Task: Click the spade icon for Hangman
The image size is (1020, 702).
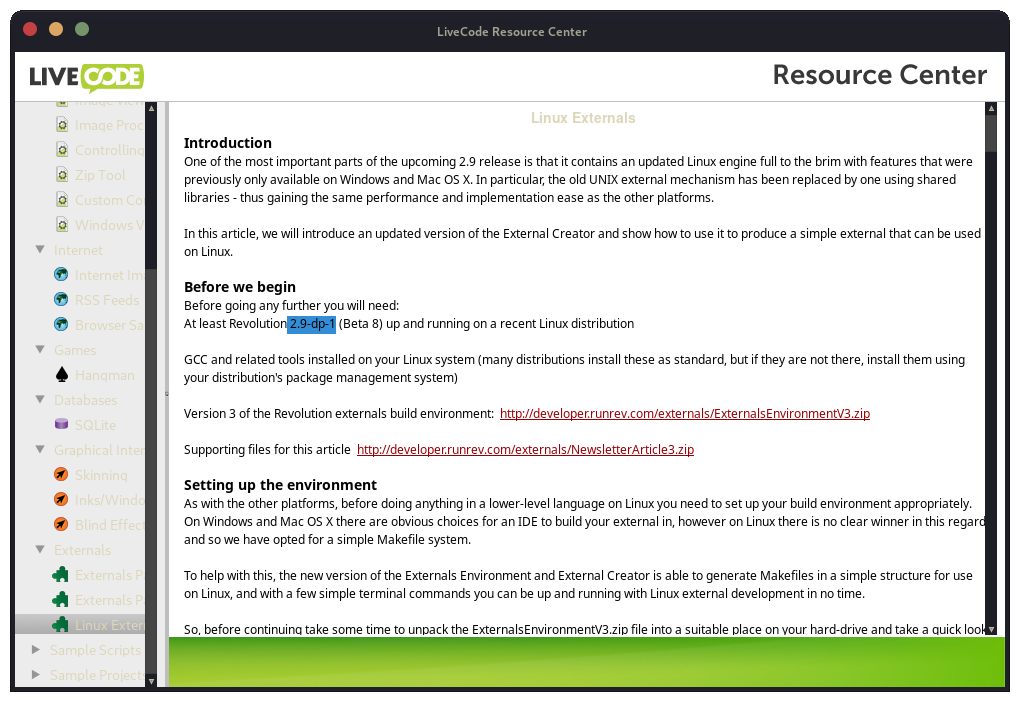Action: (62, 375)
